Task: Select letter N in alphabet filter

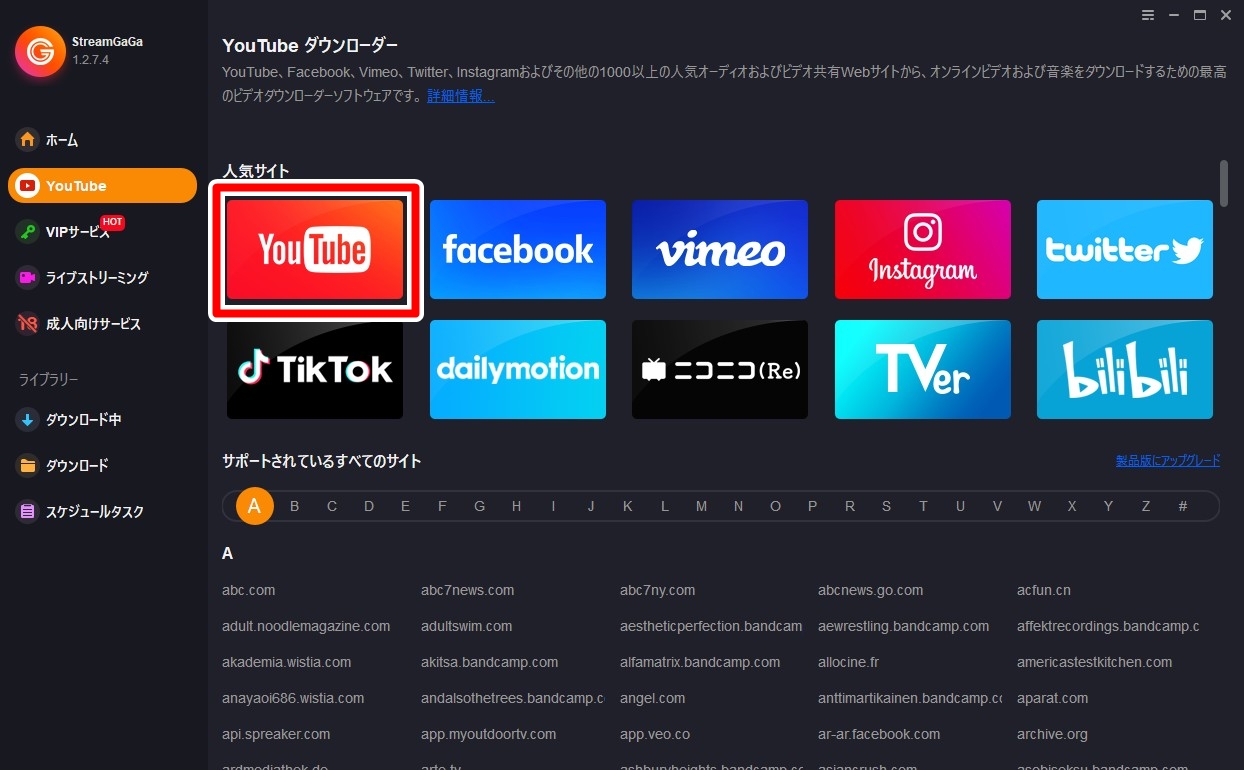Action: (x=738, y=506)
